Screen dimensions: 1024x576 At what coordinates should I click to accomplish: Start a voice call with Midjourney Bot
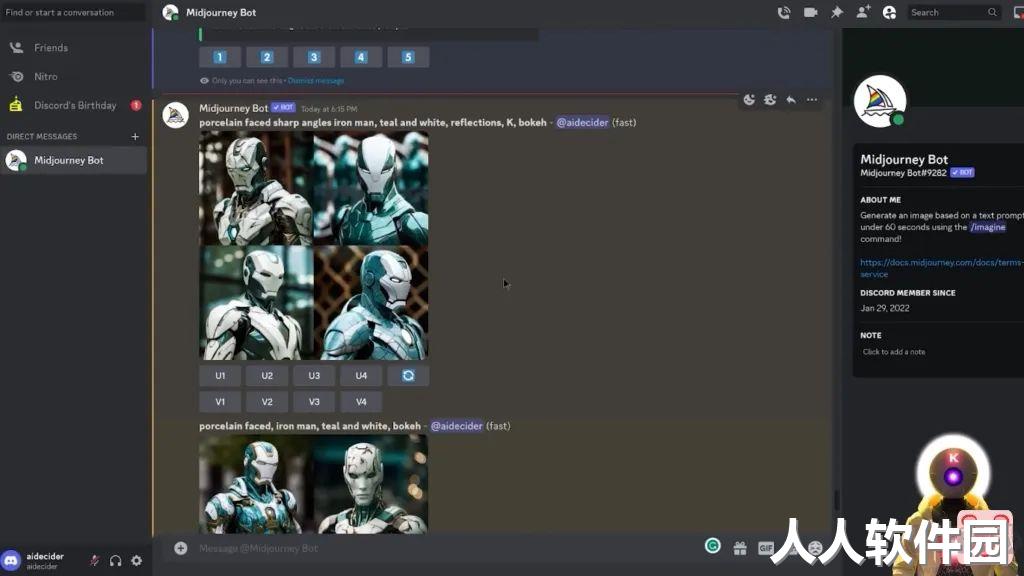(x=784, y=12)
